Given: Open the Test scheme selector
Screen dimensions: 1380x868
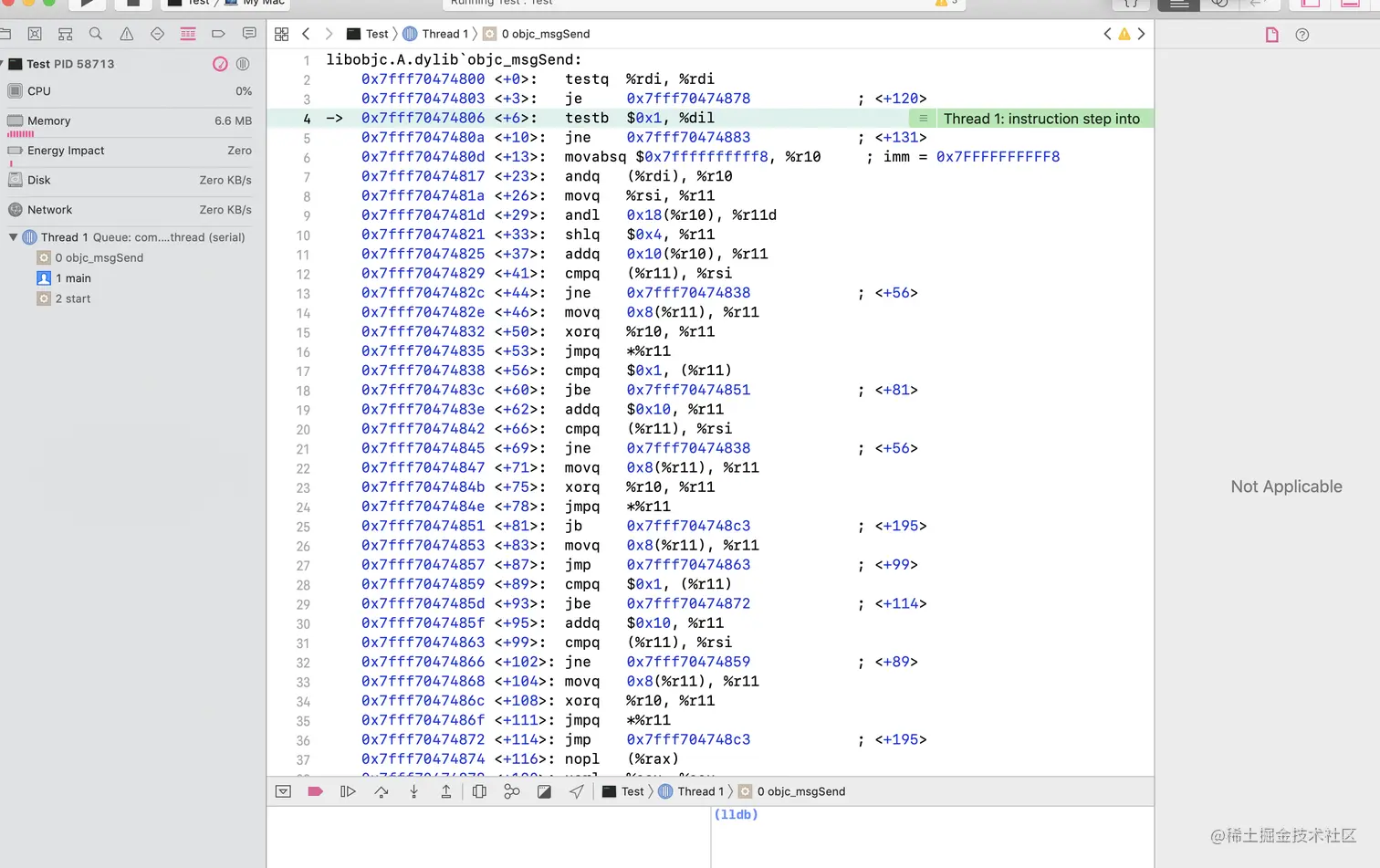Looking at the screenshot, I should click(x=188, y=3).
